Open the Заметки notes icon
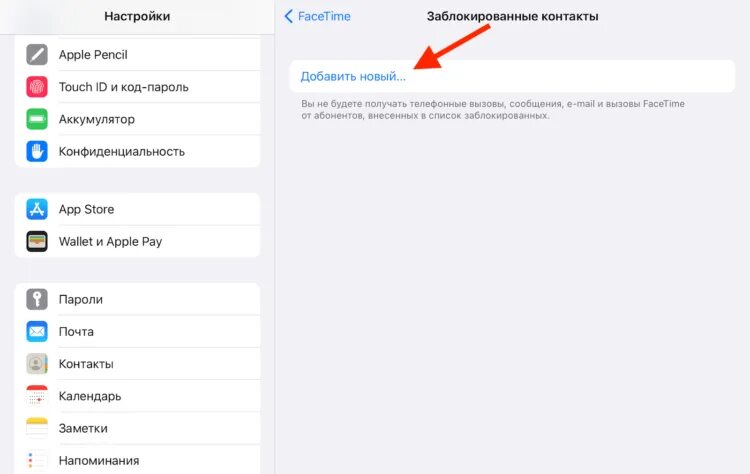The image size is (750, 474). (37, 428)
